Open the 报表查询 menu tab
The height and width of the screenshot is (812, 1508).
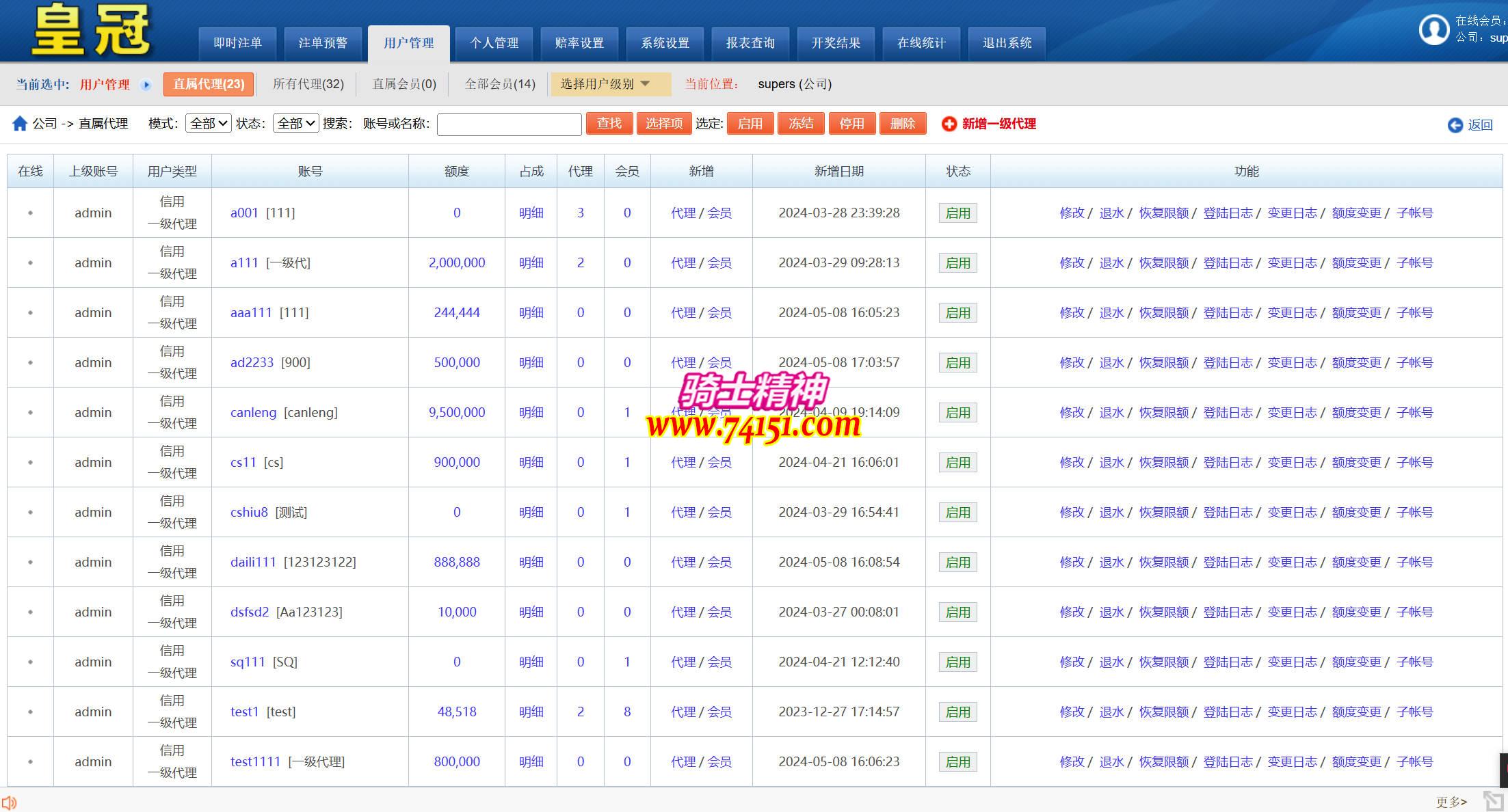click(x=750, y=43)
